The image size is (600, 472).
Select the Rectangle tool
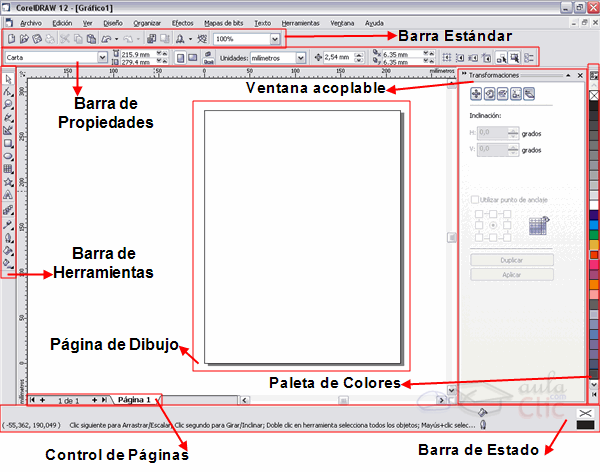8,144
